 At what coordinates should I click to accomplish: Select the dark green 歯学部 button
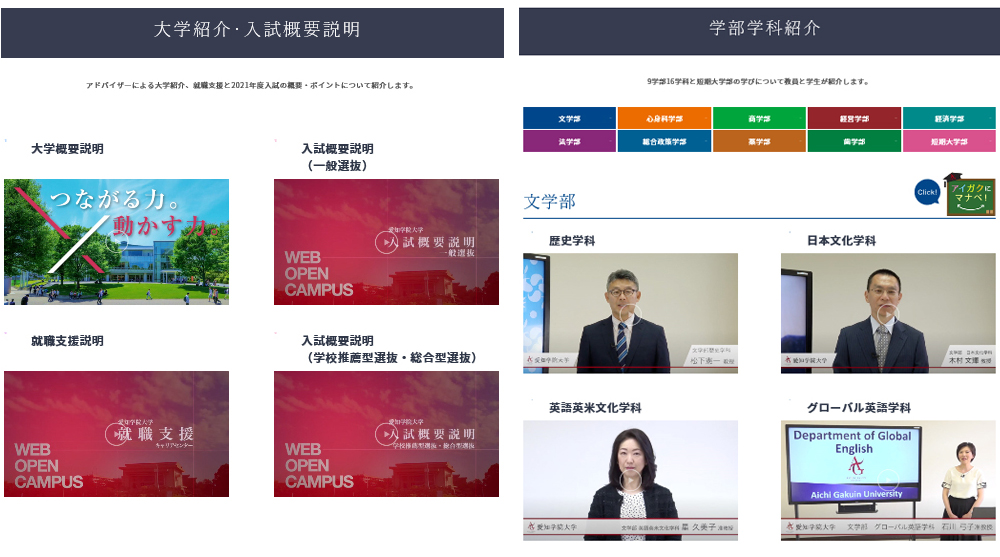pos(854,141)
